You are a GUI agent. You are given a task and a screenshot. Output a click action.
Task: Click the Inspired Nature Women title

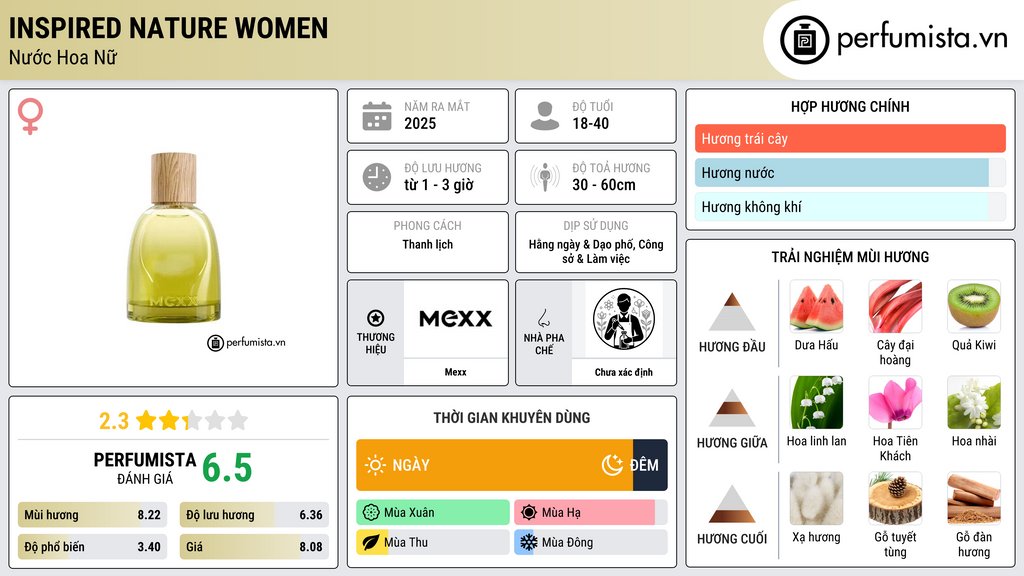168,28
